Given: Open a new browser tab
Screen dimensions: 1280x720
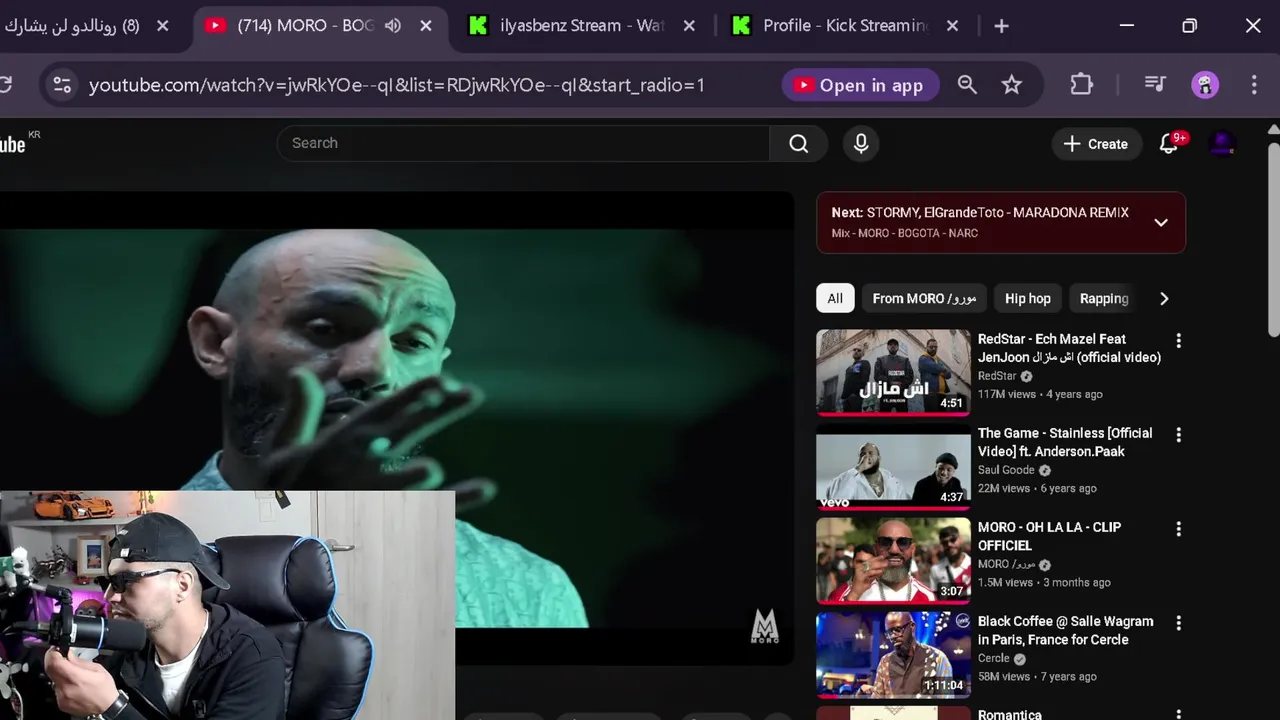Looking at the screenshot, I should 1001,26.
